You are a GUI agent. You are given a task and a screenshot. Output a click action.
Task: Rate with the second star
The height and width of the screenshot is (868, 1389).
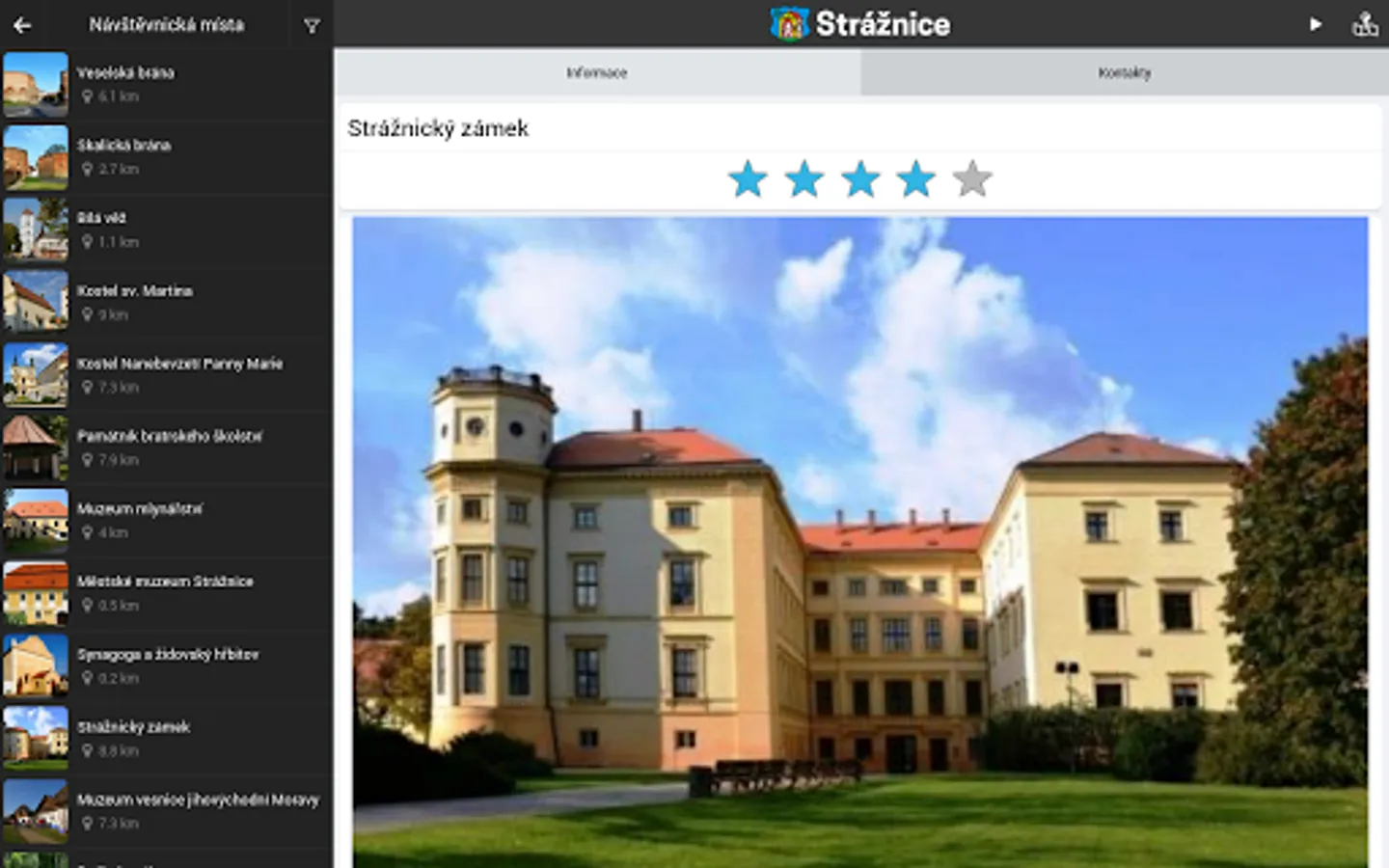[x=803, y=179]
